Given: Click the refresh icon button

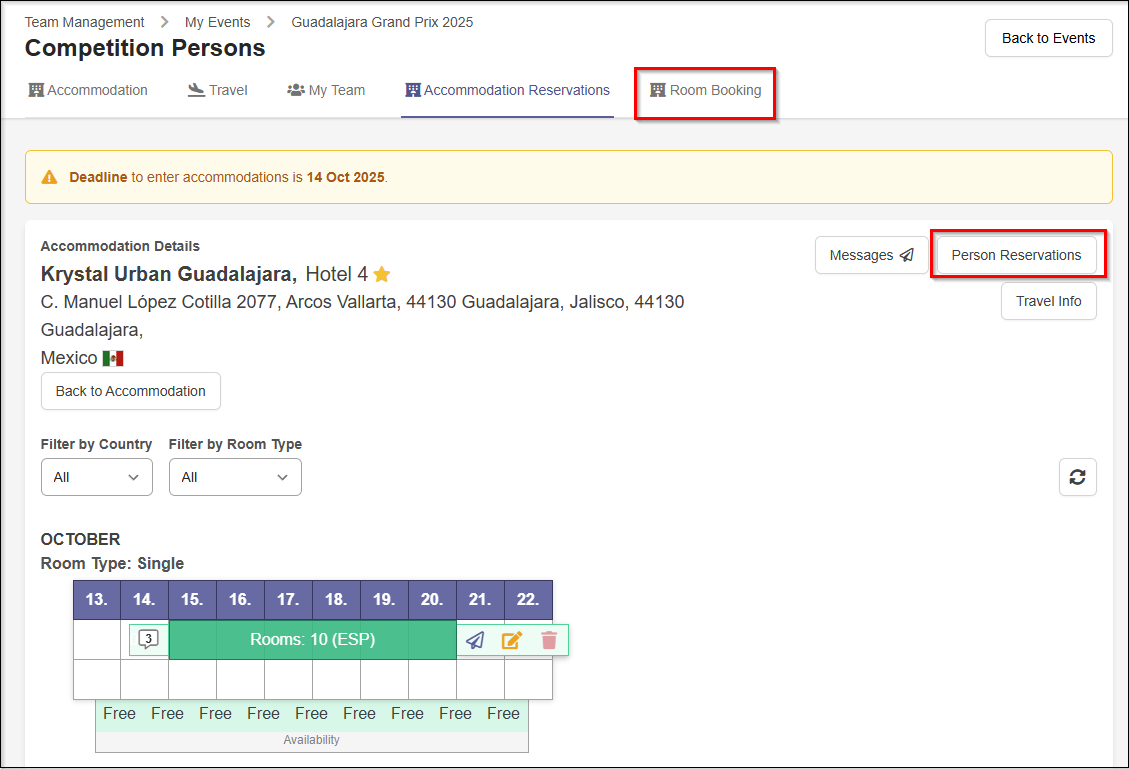Looking at the screenshot, I should point(1077,477).
